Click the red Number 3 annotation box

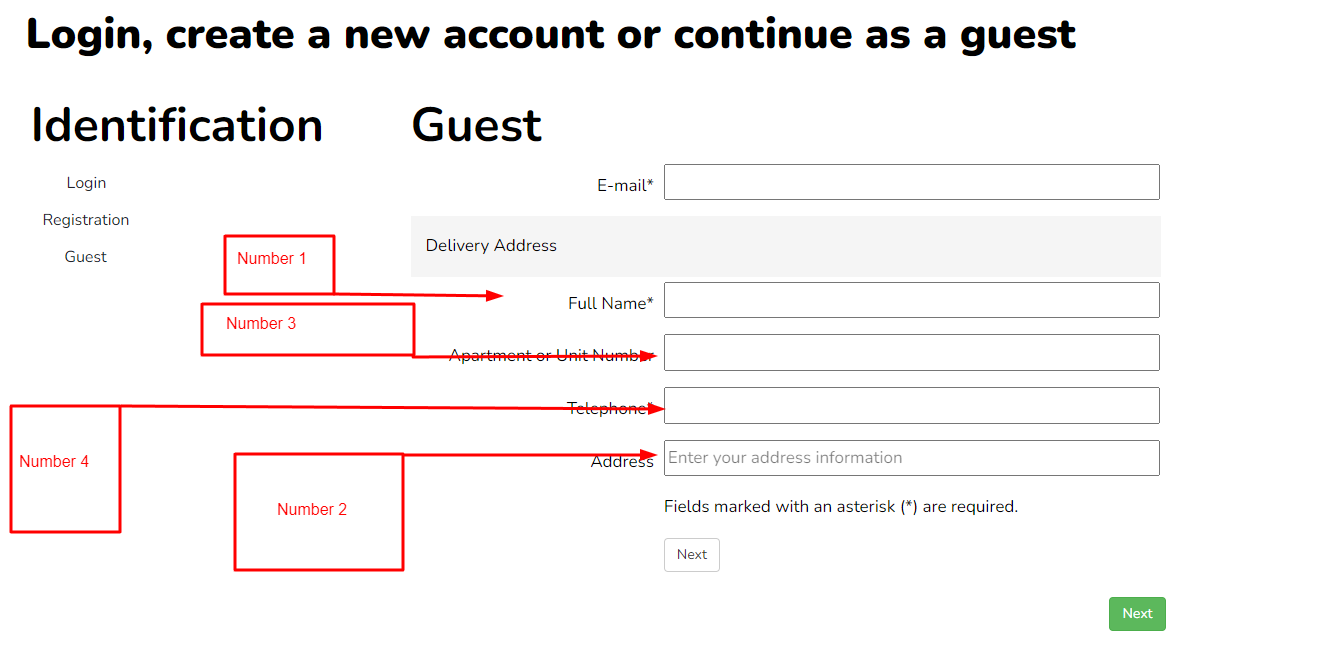pyautogui.click(x=307, y=329)
